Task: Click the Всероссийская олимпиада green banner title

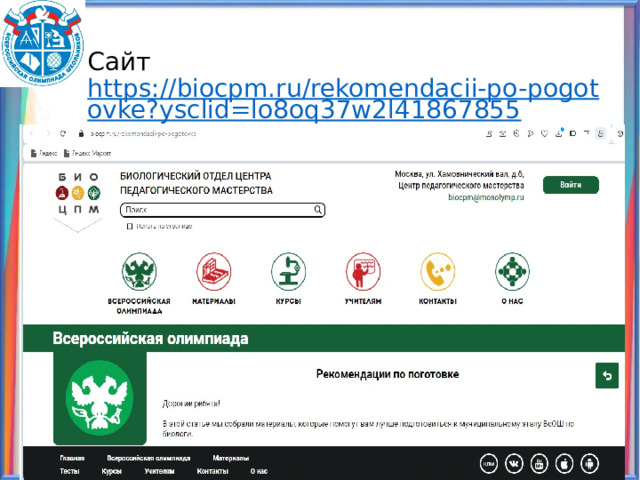Action: (x=150, y=338)
